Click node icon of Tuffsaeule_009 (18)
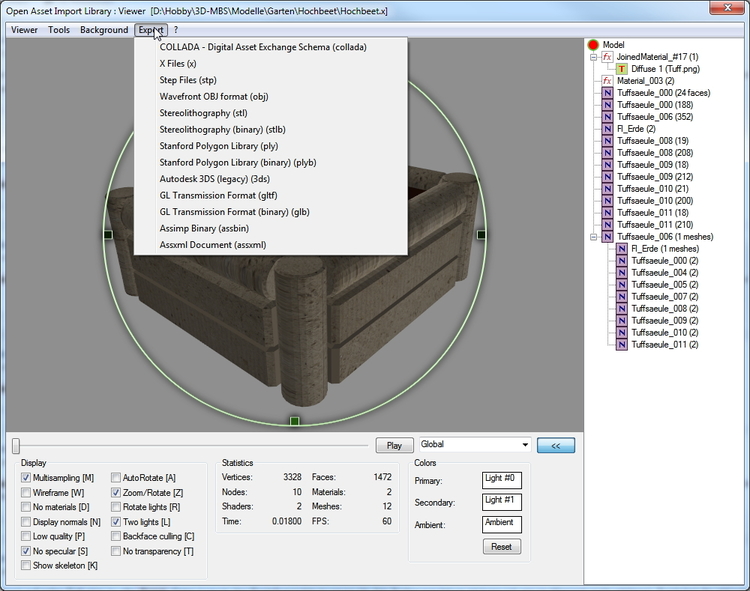This screenshot has height=591, width=750. (607, 164)
